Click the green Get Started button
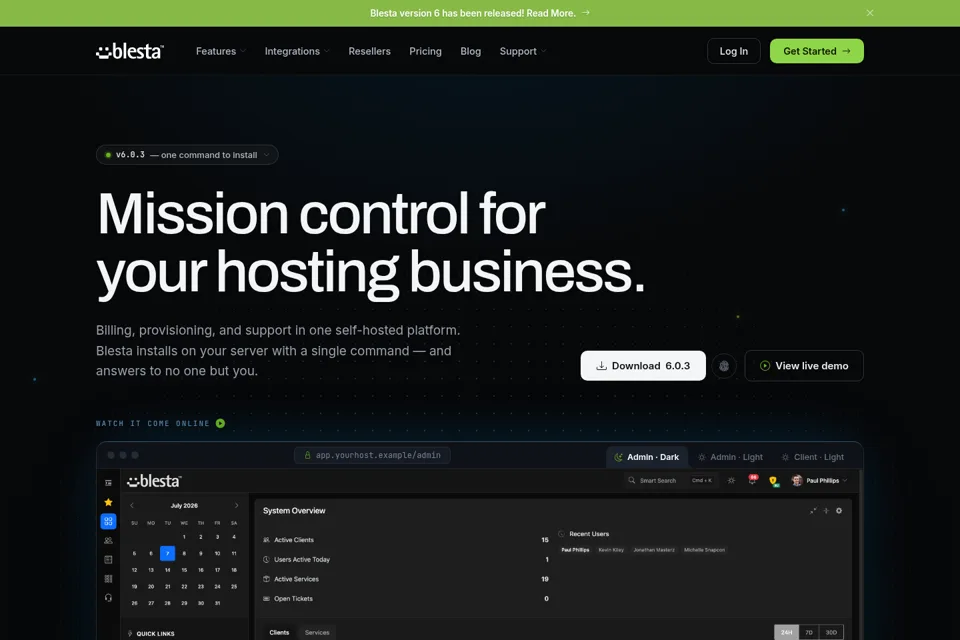The image size is (960, 640). (816, 51)
